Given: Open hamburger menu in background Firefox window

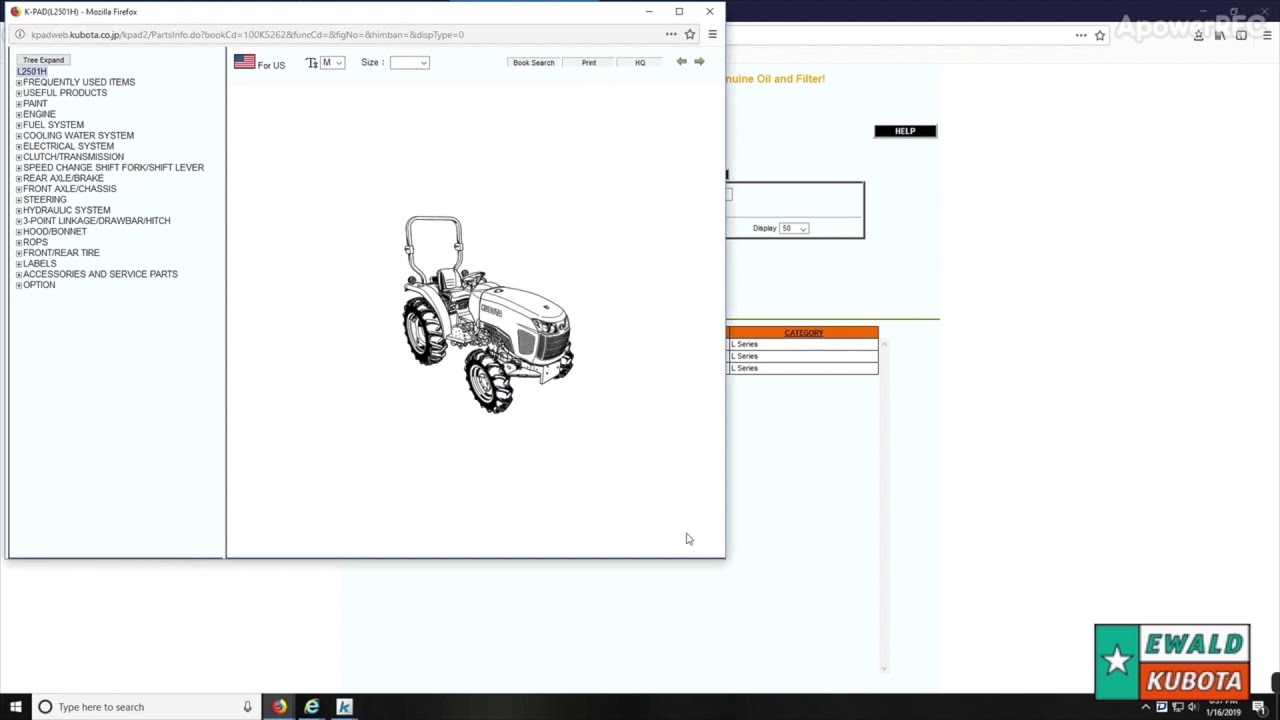Looking at the screenshot, I should coord(1267,35).
